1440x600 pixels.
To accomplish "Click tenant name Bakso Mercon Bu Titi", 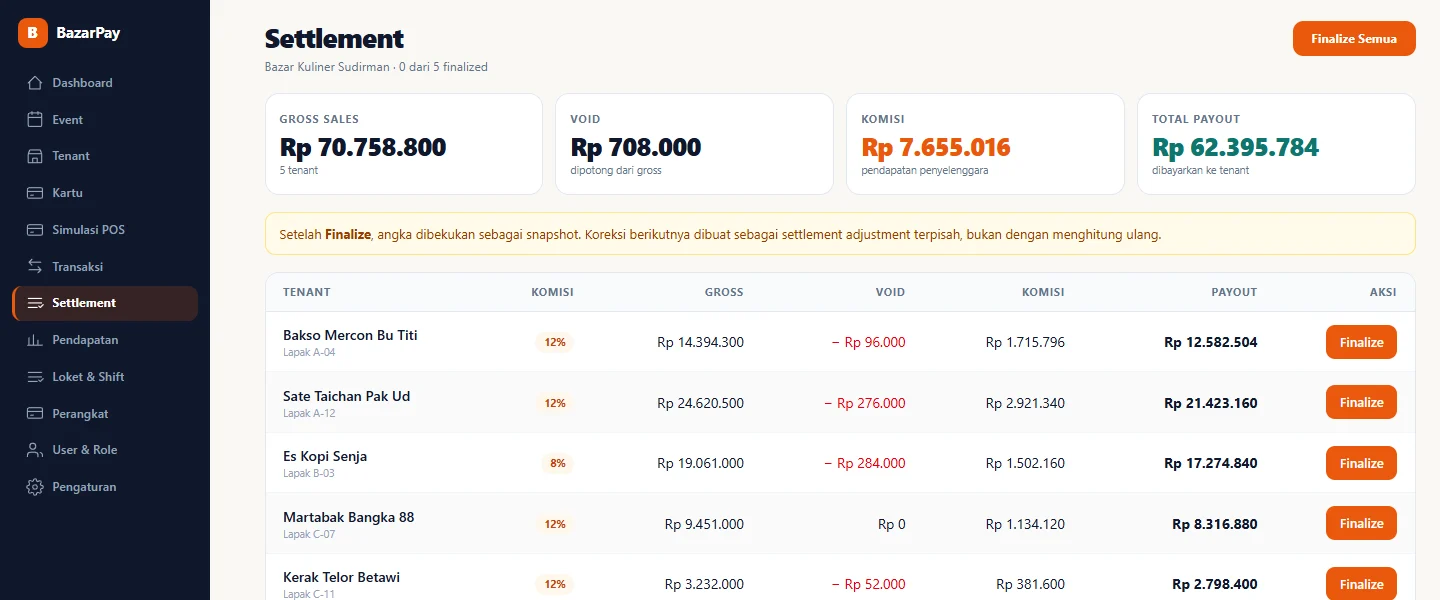I will pyautogui.click(x=350, y=335).
